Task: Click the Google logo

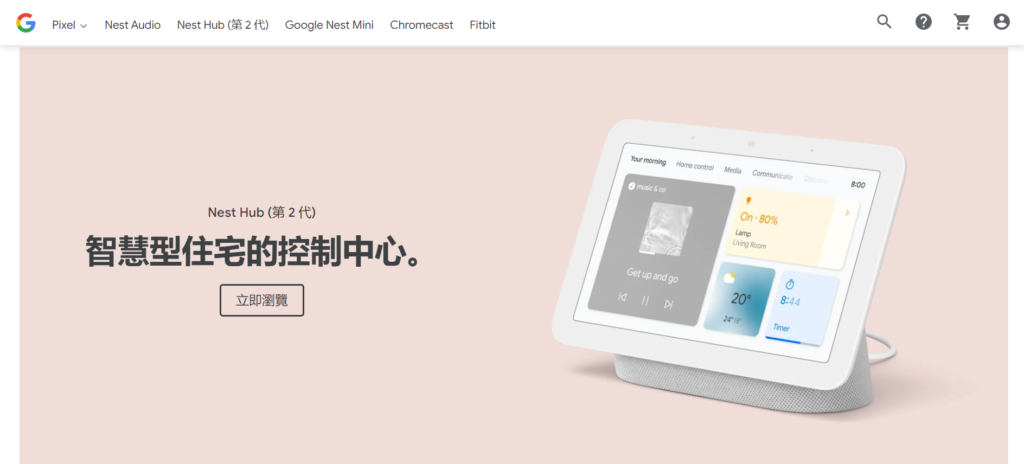Action: [26, 24]
